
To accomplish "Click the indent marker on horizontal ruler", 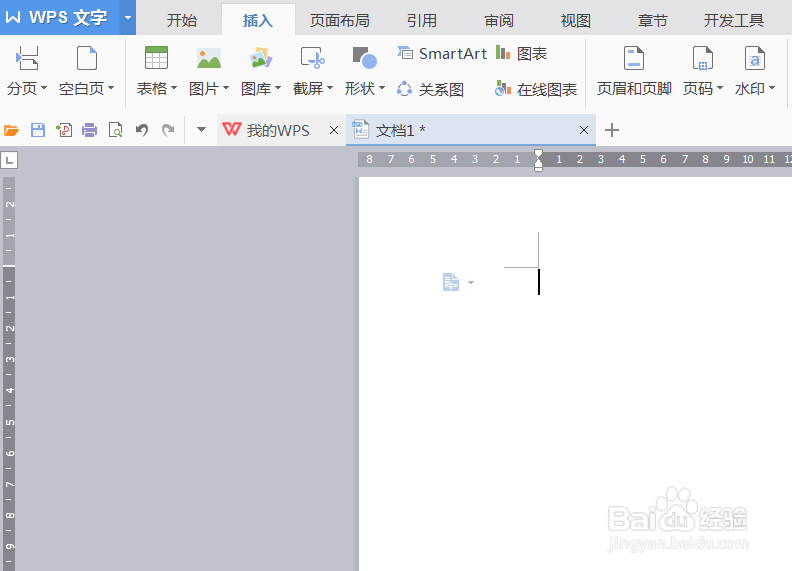I will (x=538, y=160).
